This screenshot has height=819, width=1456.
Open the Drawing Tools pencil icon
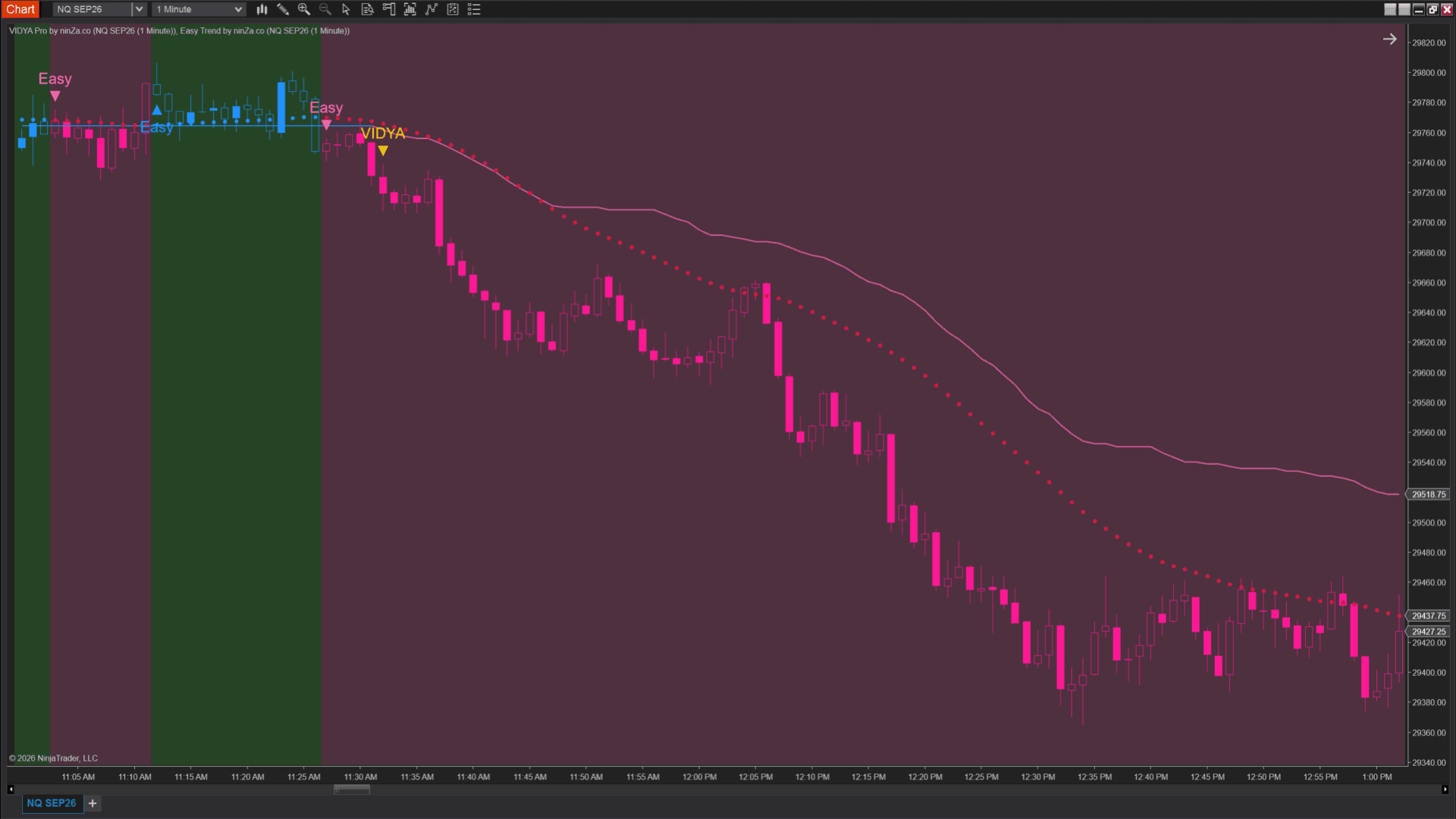283,9
